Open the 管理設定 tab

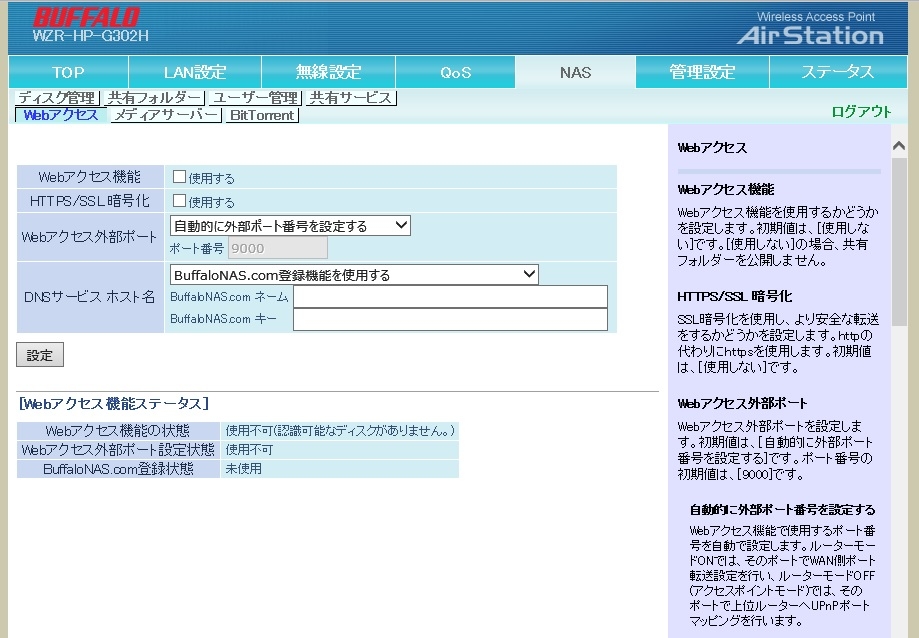(702, 72)
